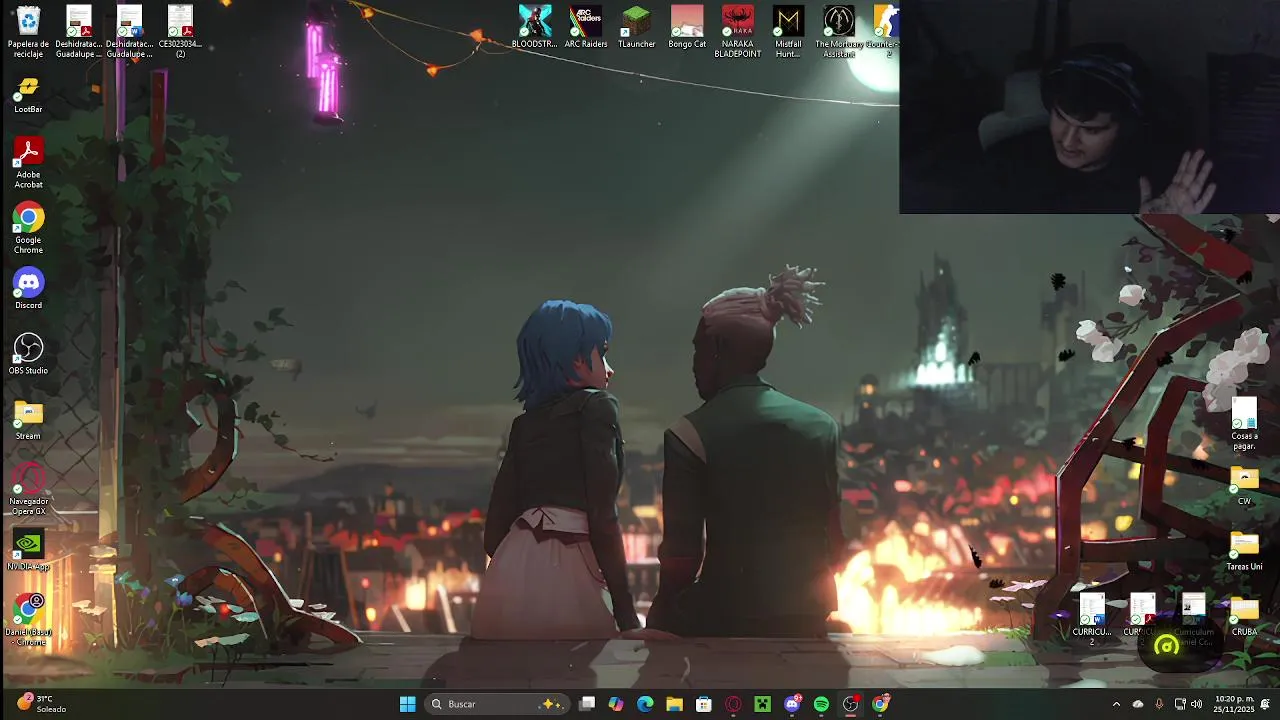
Task: Show hidden system tray icons
Action: click(1116, 704)
